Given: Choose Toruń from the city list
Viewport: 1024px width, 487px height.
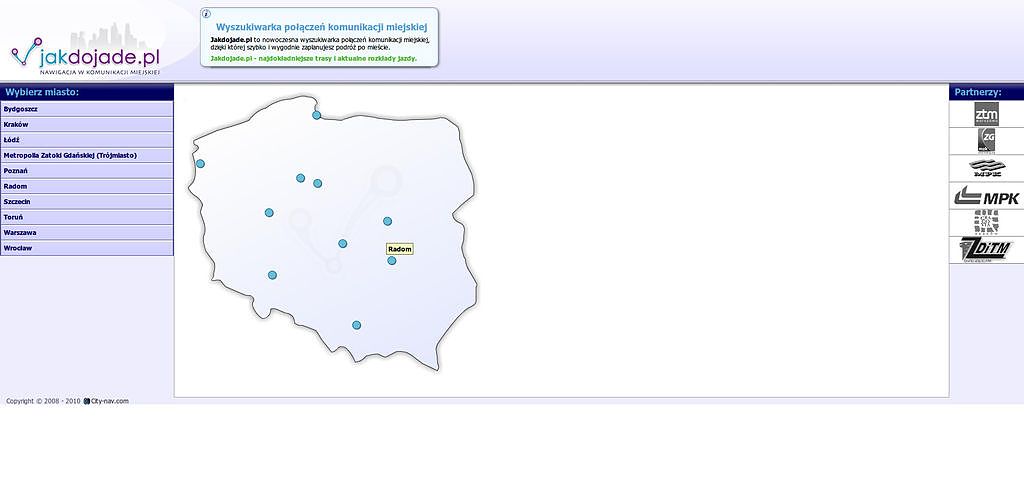Looking at the screenshot, I should (x=87, y=217).
